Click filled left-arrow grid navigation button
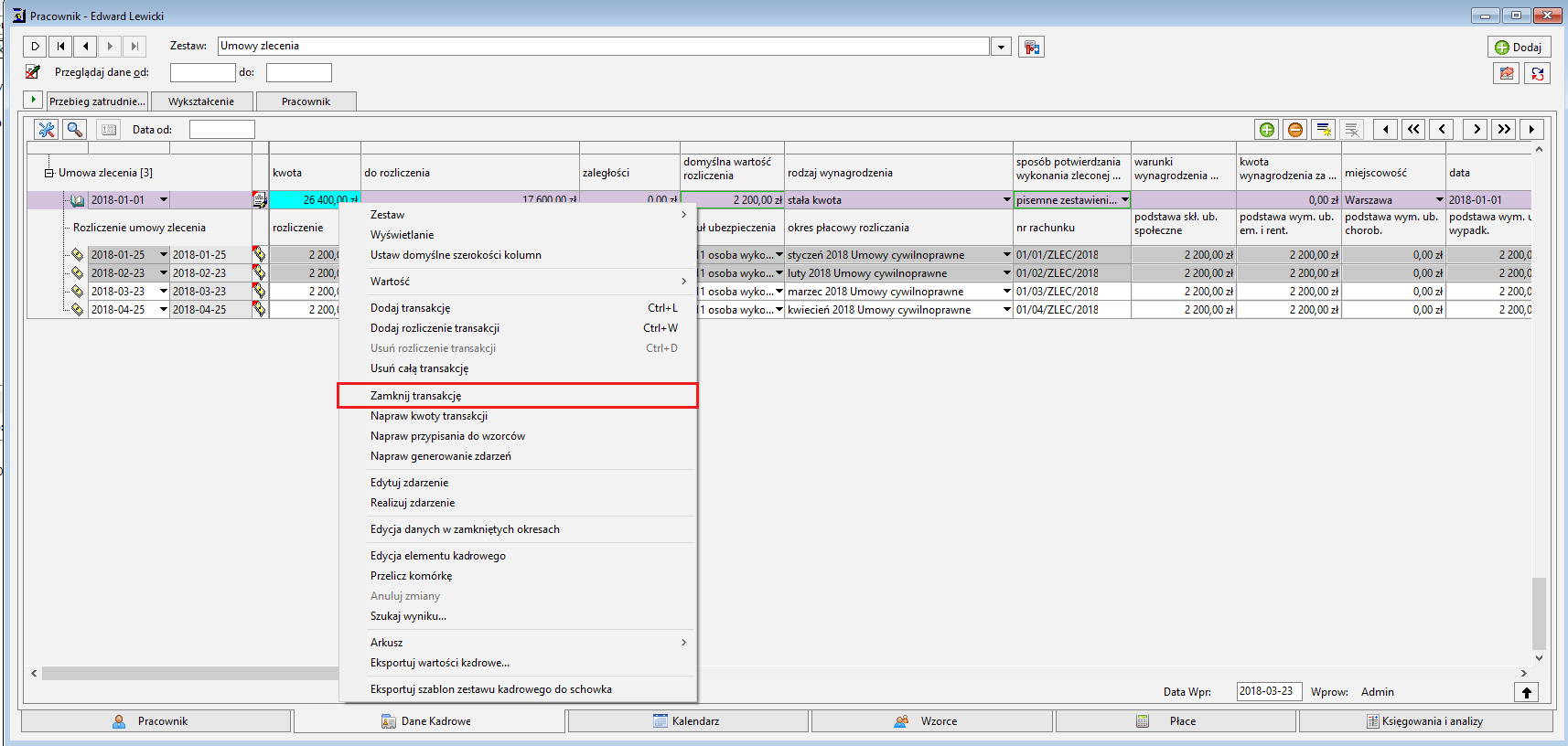 point(1385,130)
